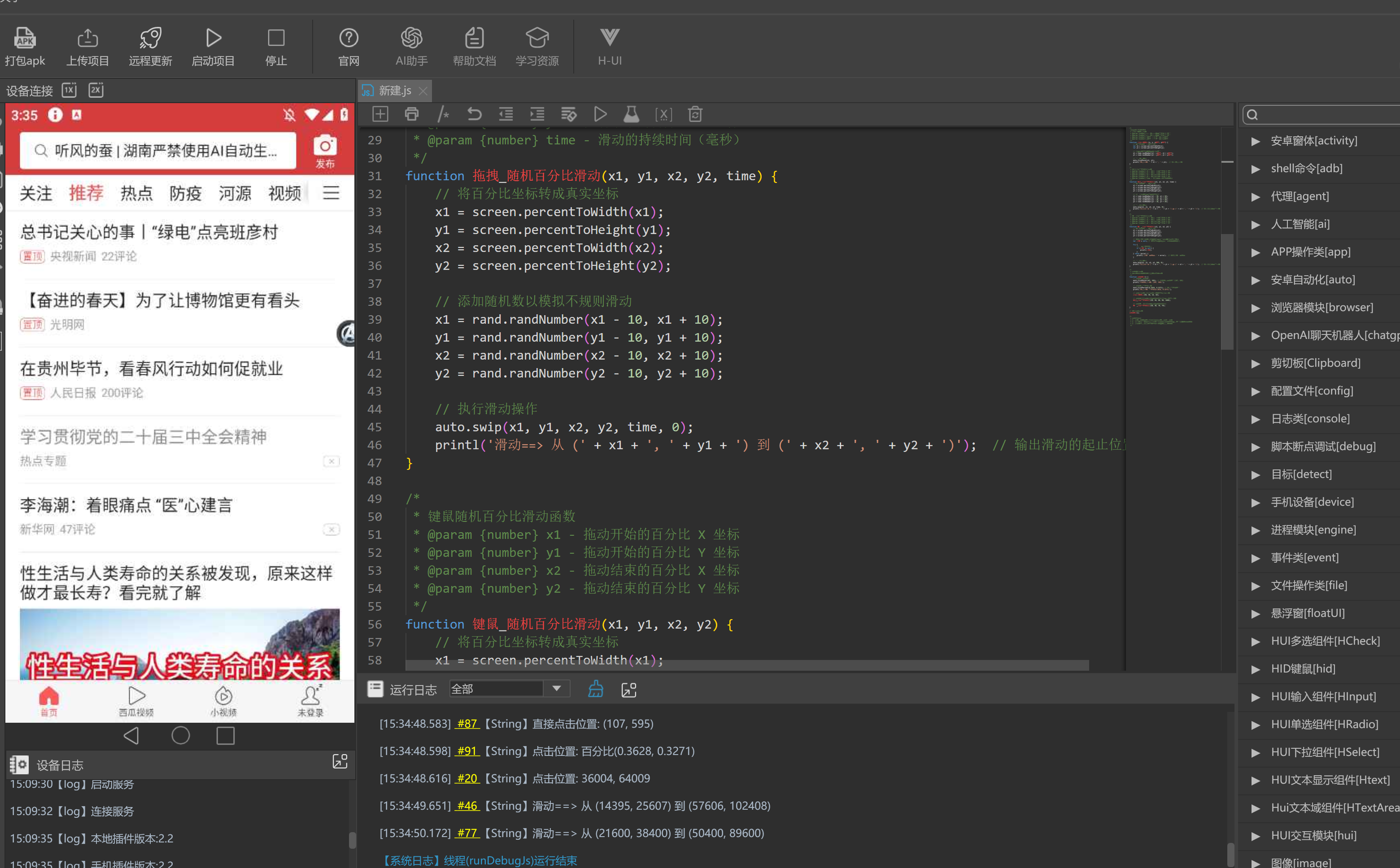Image resolution: width=1400 pixels, height=868 pixels.
Task: Tap the 发布 camera button in phone
Action: pyautogui.click(x=325, y=151)
